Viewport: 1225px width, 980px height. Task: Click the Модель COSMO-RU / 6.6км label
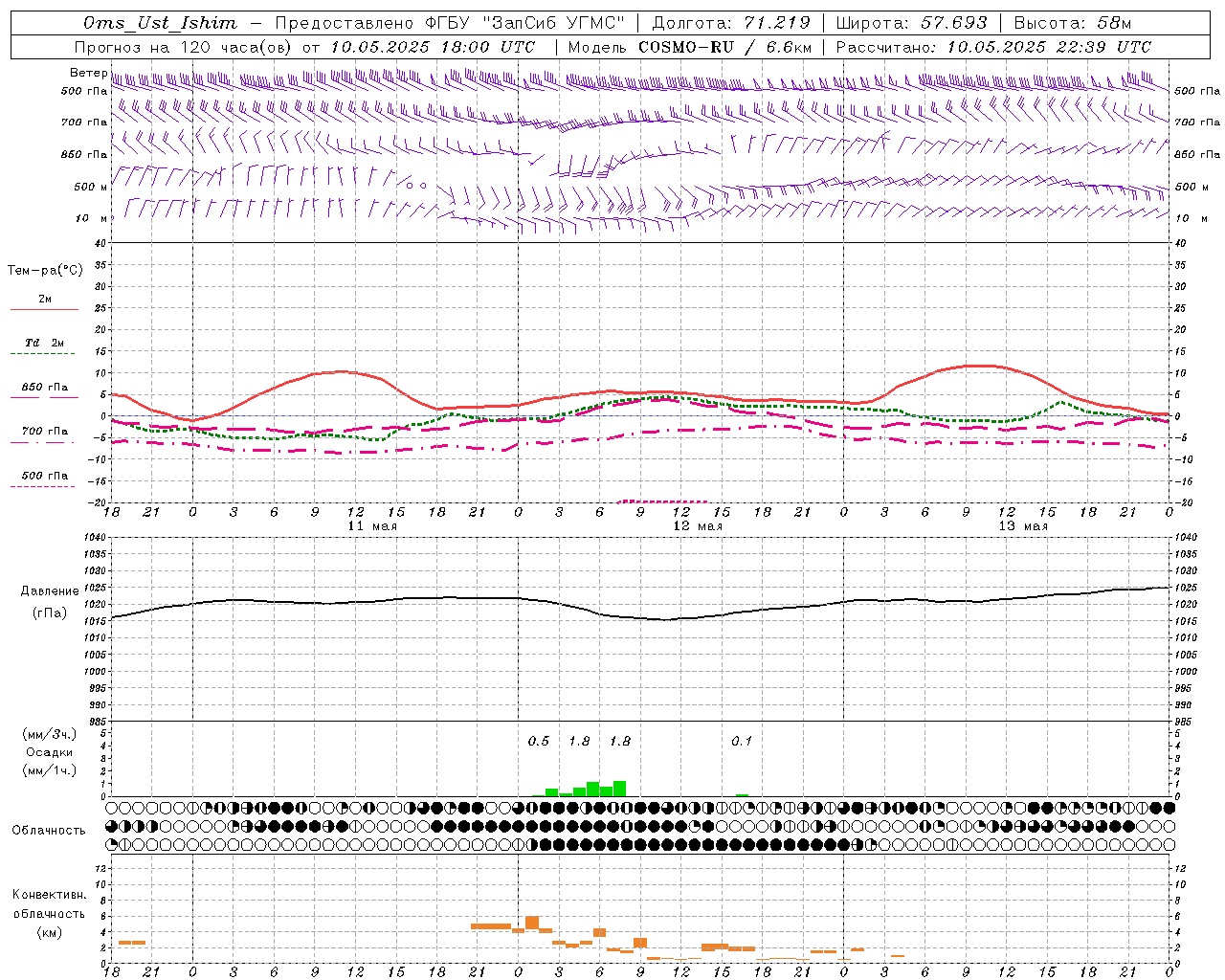point(690,47)
